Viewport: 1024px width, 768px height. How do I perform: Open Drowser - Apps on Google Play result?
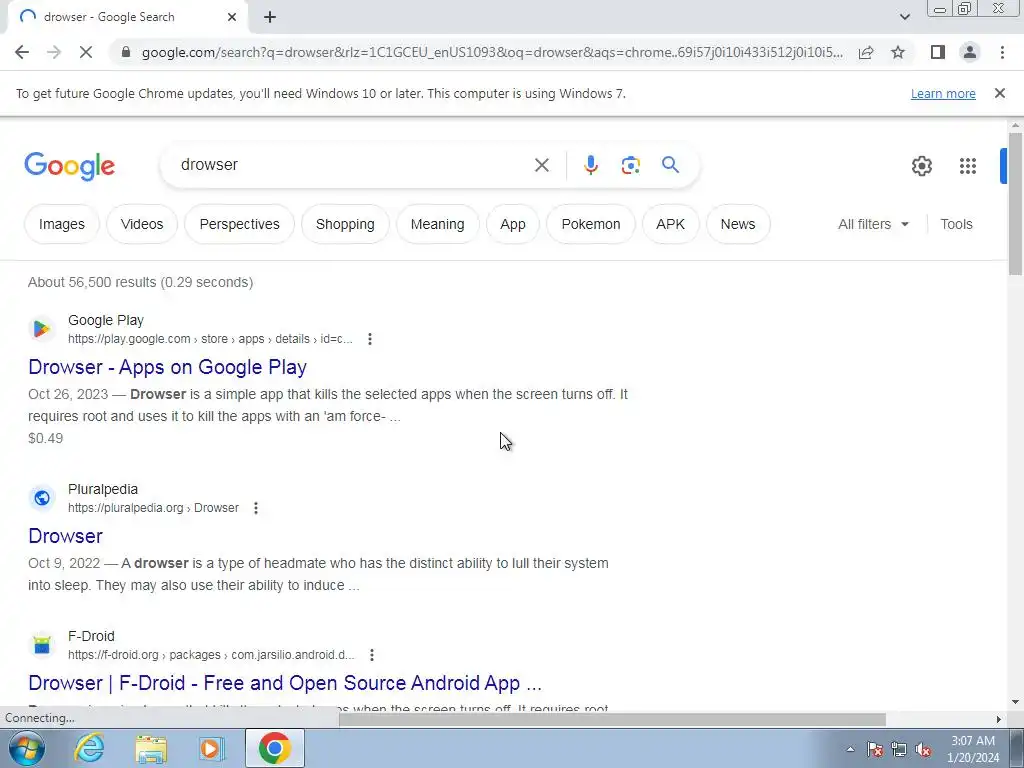click(x=167, y=367)
